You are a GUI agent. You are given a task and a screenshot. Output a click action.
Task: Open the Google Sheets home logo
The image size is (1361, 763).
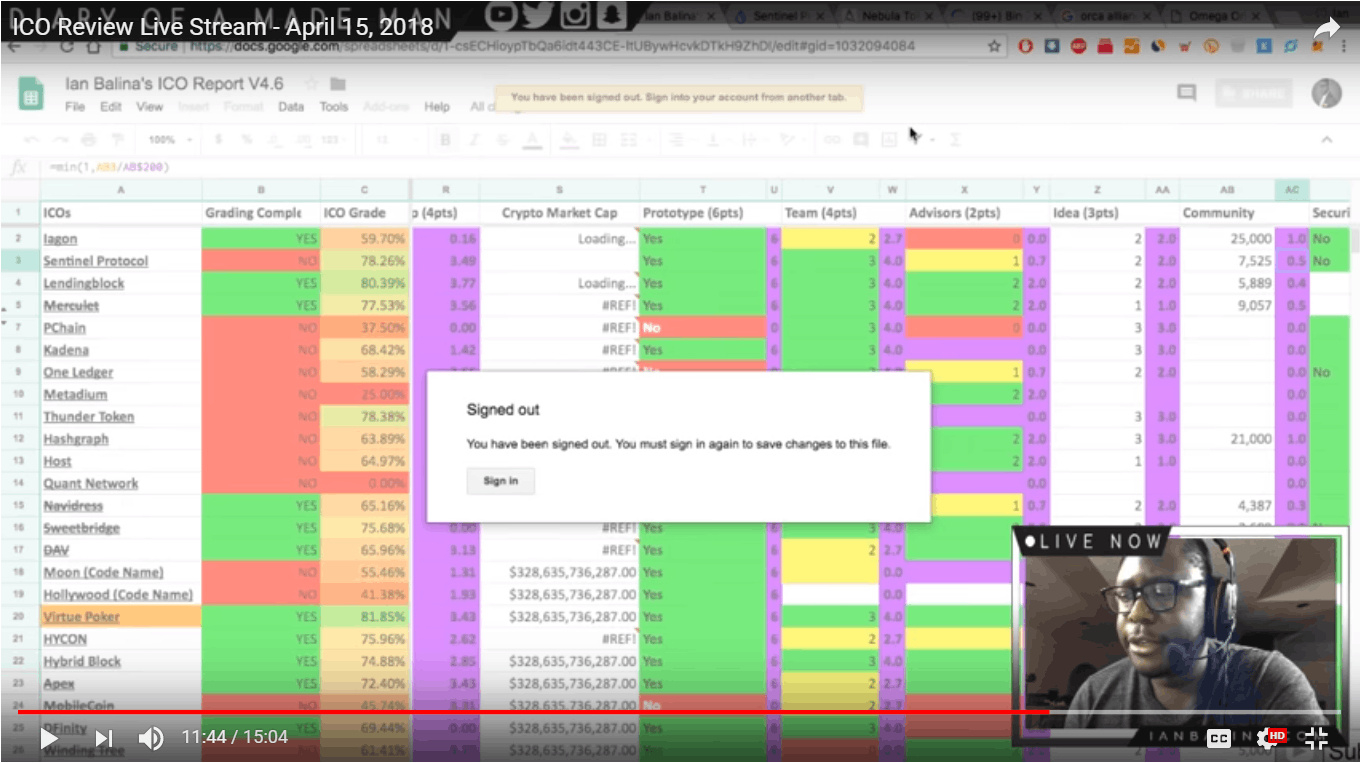coord(31,94)
